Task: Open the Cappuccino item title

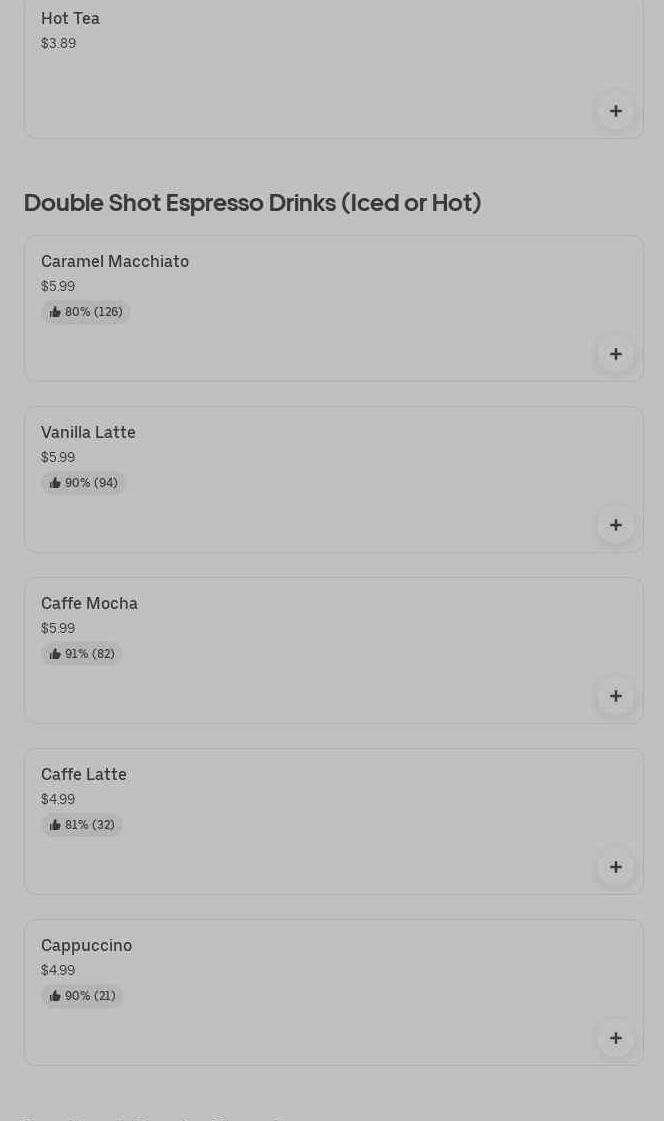Action: [x=86, y=946]
